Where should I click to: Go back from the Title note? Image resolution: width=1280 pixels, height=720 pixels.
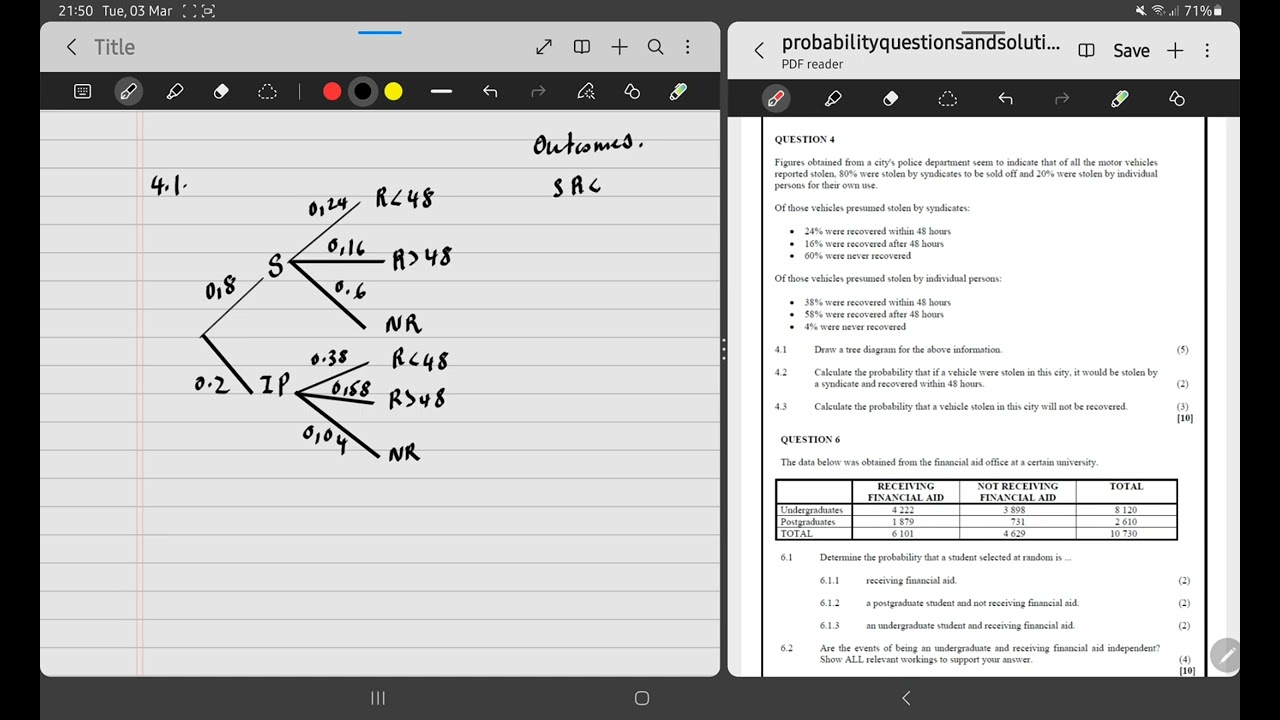point(71,47)
